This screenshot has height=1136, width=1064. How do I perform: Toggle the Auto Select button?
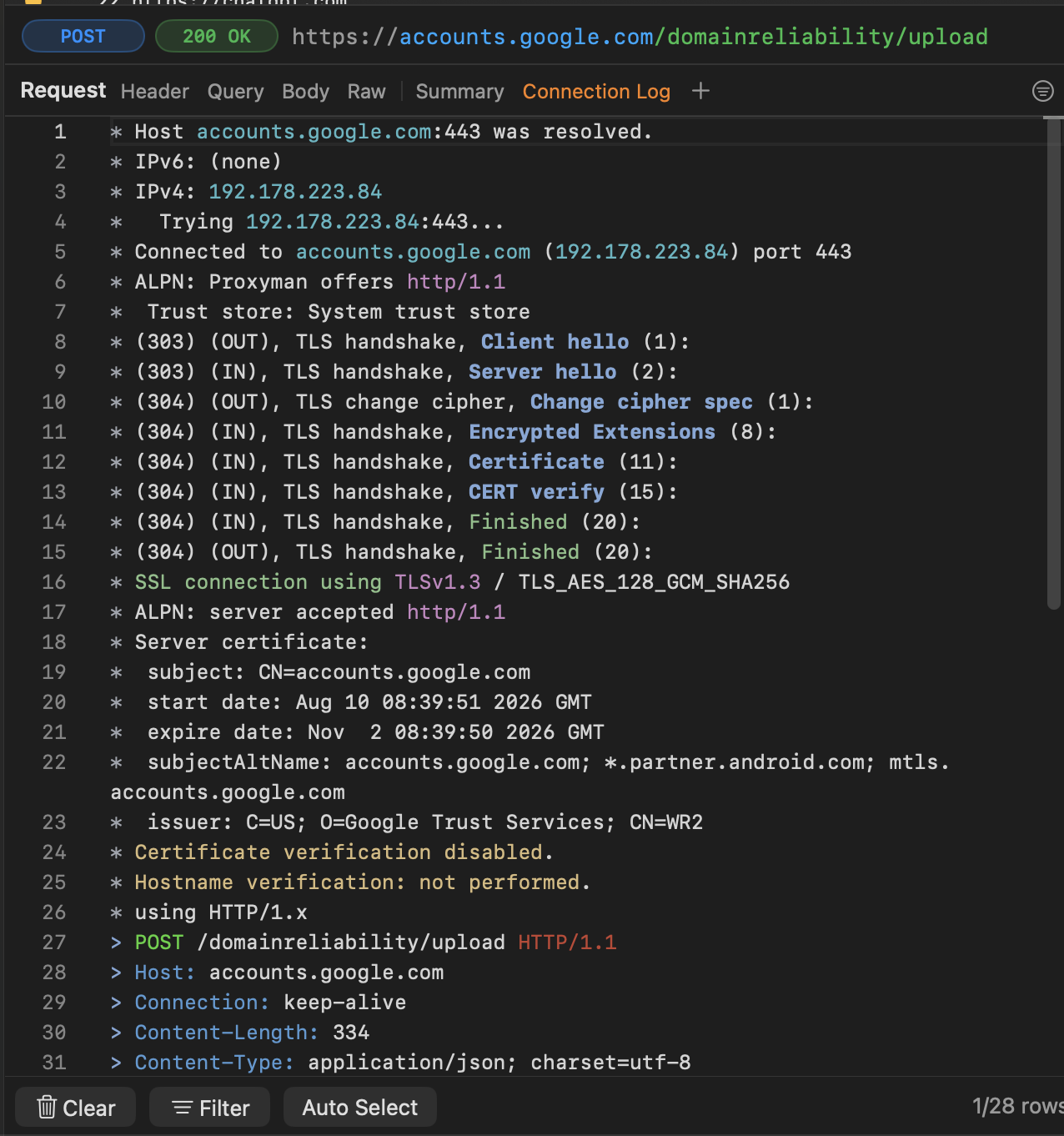360,1108
